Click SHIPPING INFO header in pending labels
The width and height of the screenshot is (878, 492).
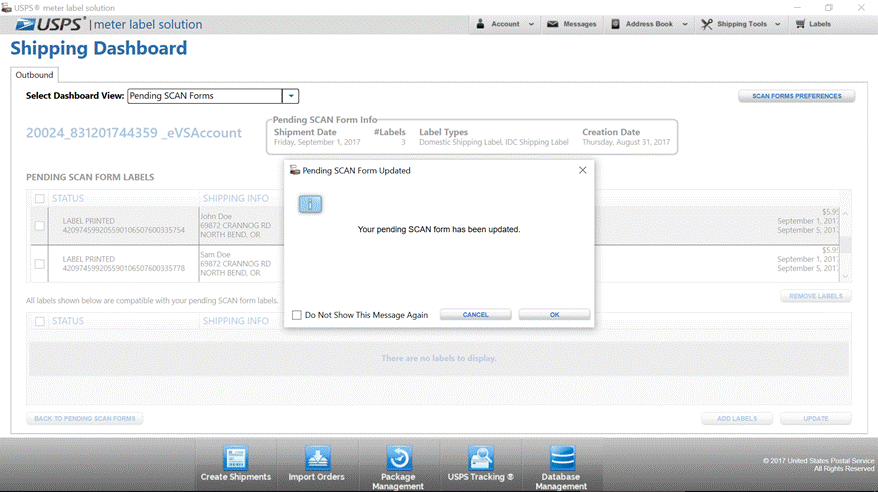236,199
